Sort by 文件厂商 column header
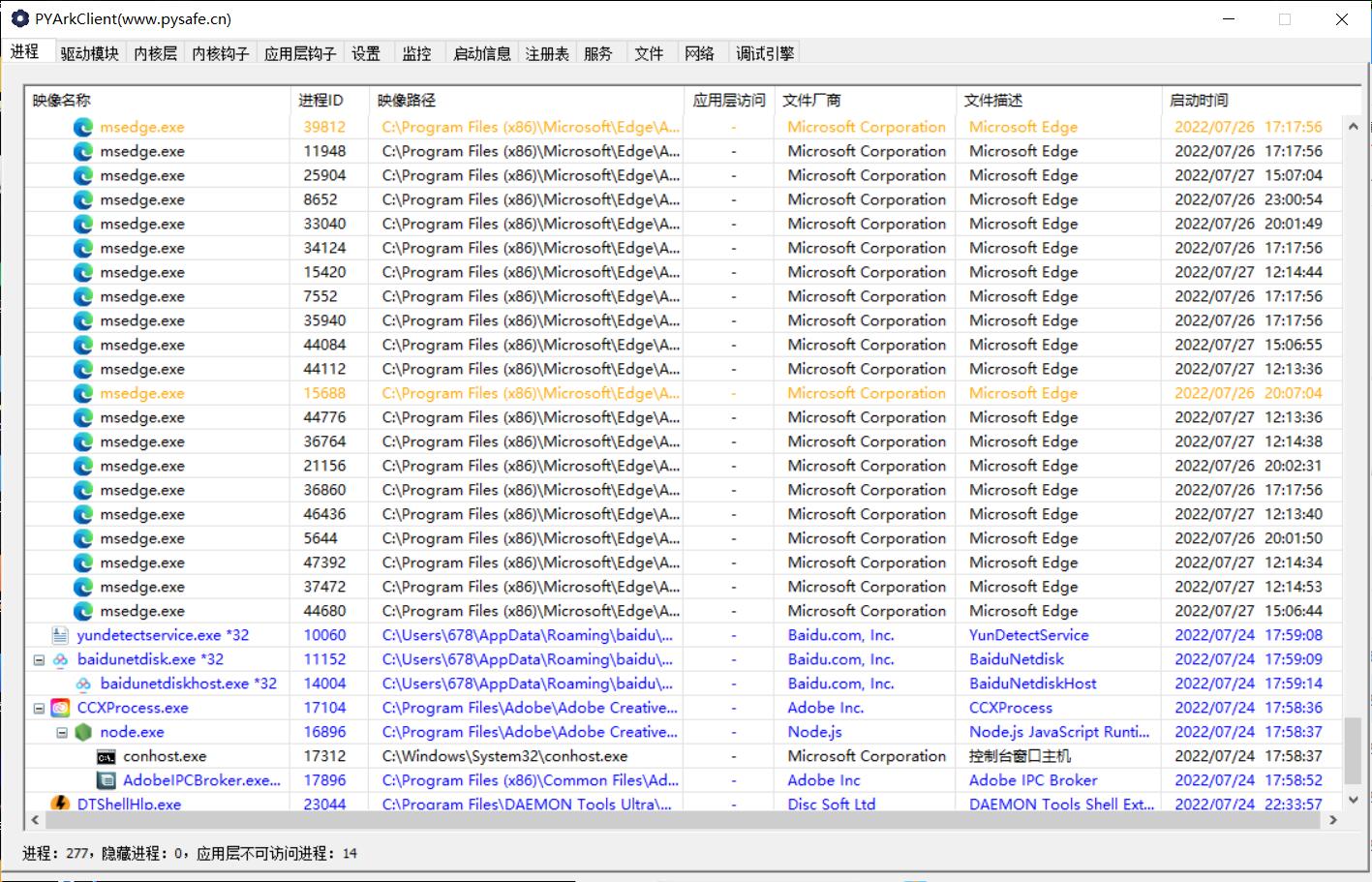1372x882 pixels. (865, 100)
